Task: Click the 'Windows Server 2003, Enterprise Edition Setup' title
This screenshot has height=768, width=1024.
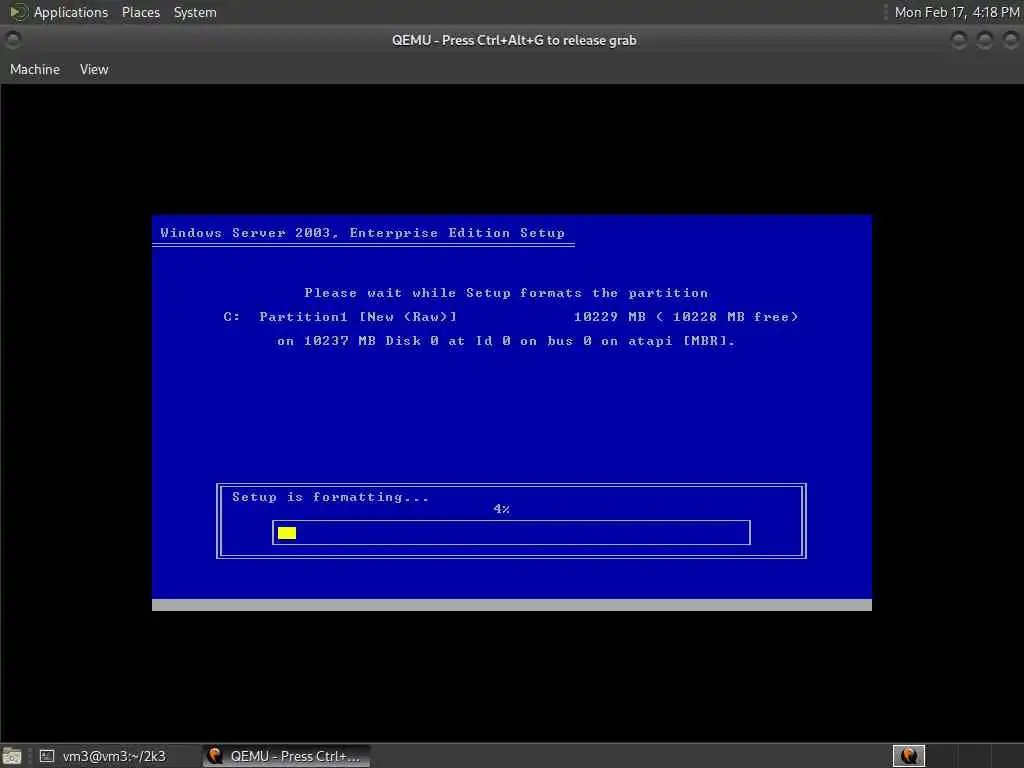Action: 362,233
